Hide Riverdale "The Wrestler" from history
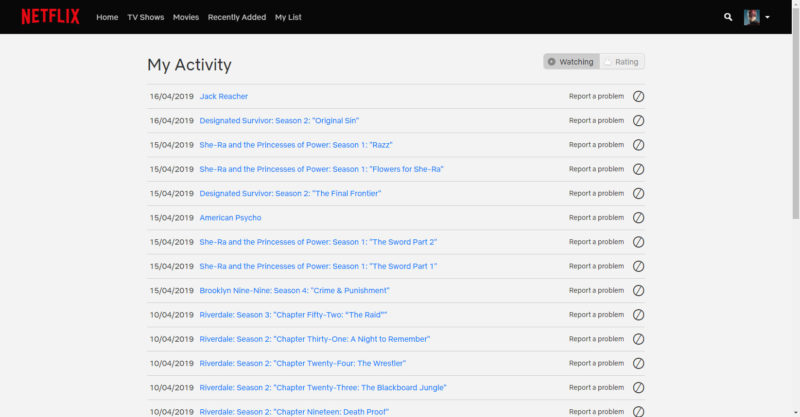 point(638,363)
